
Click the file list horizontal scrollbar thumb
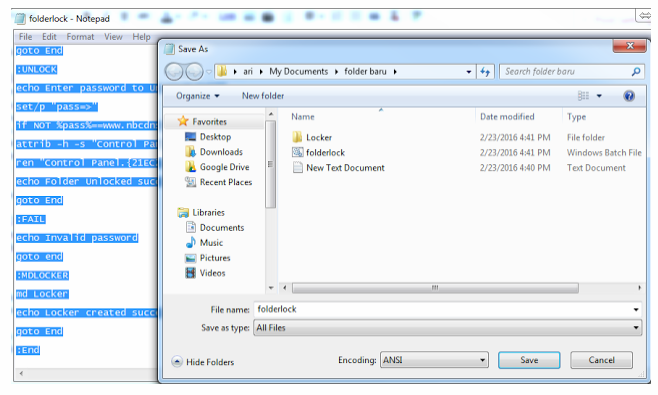(435, 288)
